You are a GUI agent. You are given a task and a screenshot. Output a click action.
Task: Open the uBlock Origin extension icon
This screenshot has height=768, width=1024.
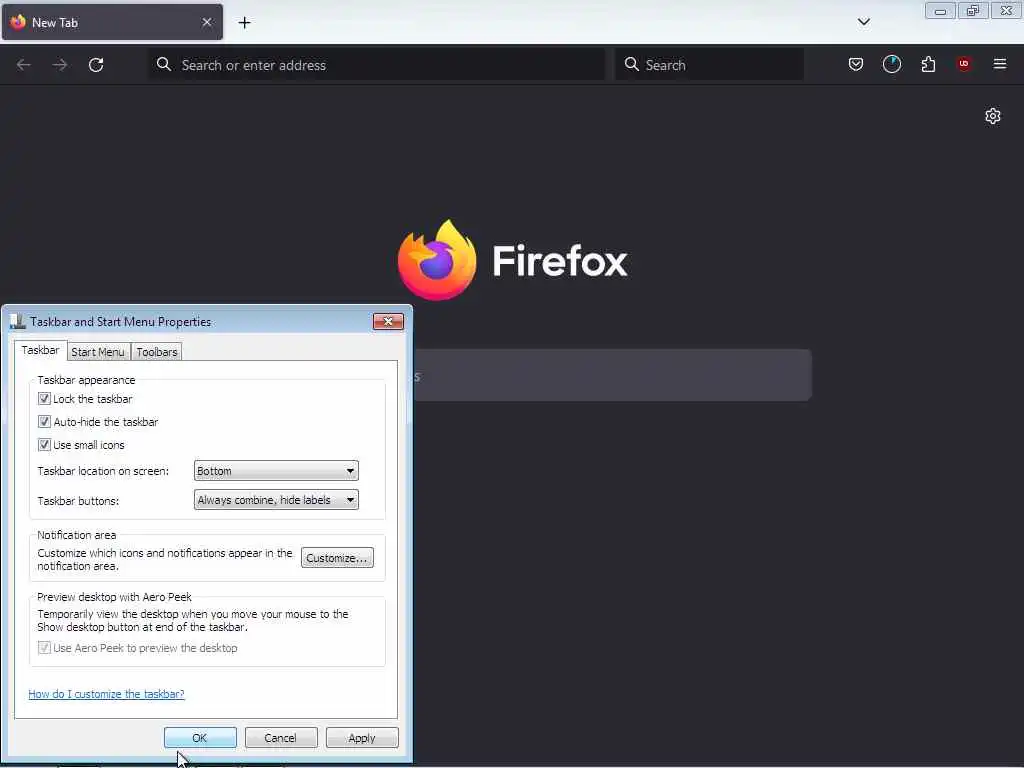[964, 64]
